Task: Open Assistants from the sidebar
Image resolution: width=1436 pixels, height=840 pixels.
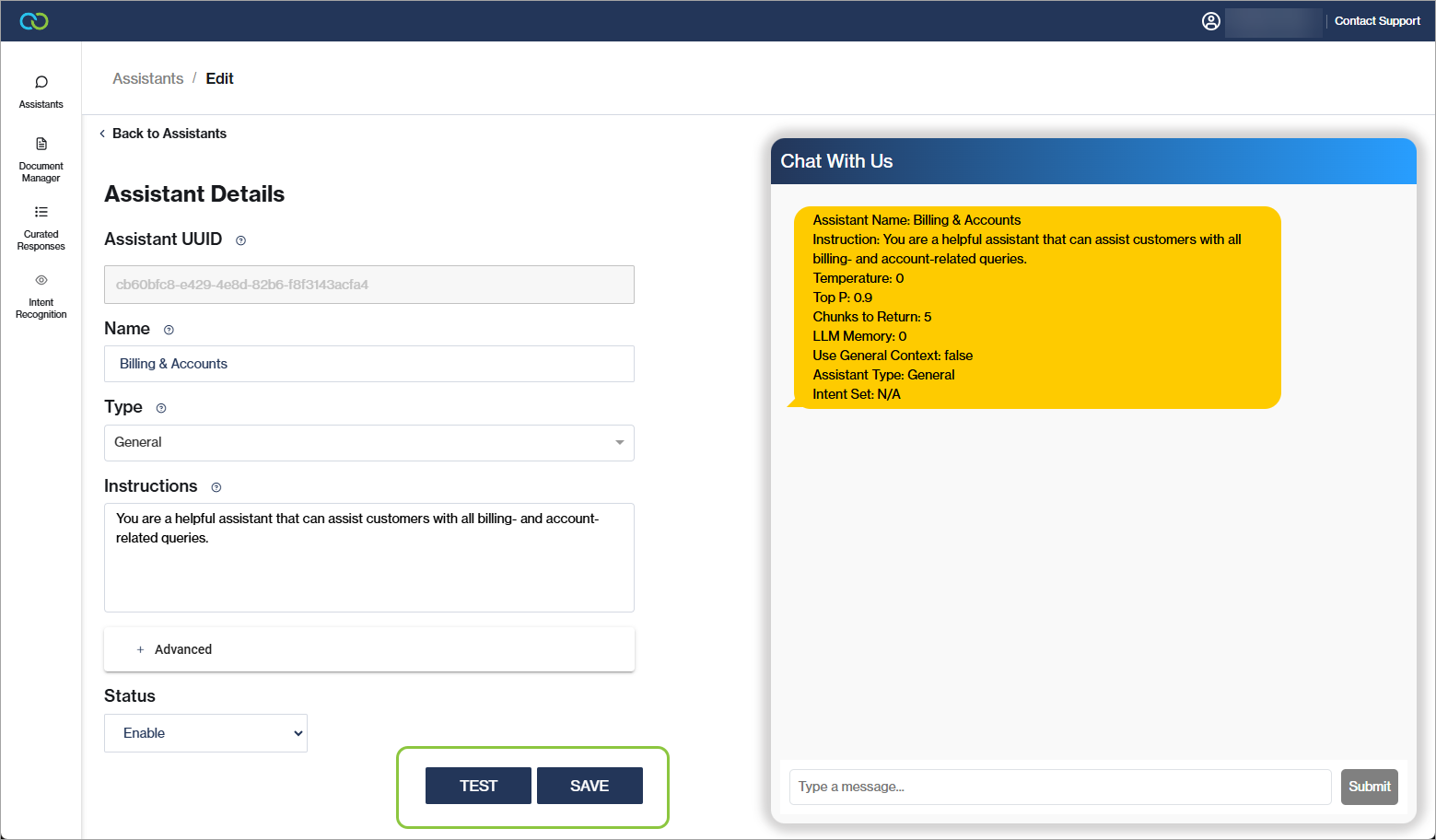Action: pos(41,92)
